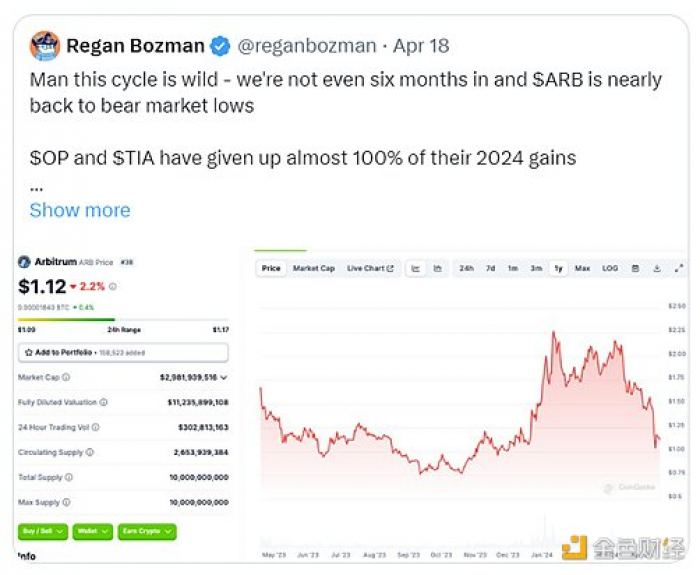The height and width of the screenshot is (575, 700).
Task: Click the Market Cap info icon
Action: [x=66, y=377]
